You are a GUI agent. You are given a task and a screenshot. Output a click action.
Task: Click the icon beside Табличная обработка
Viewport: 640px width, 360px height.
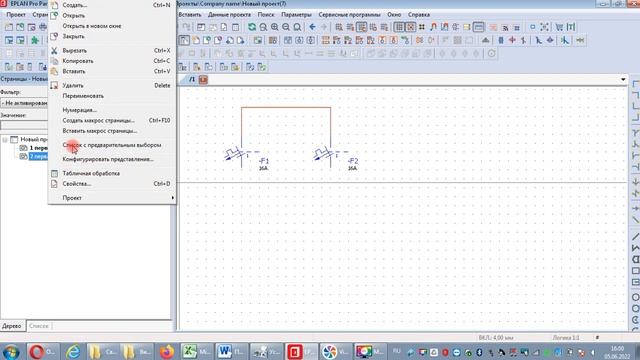tap(54, 173)
